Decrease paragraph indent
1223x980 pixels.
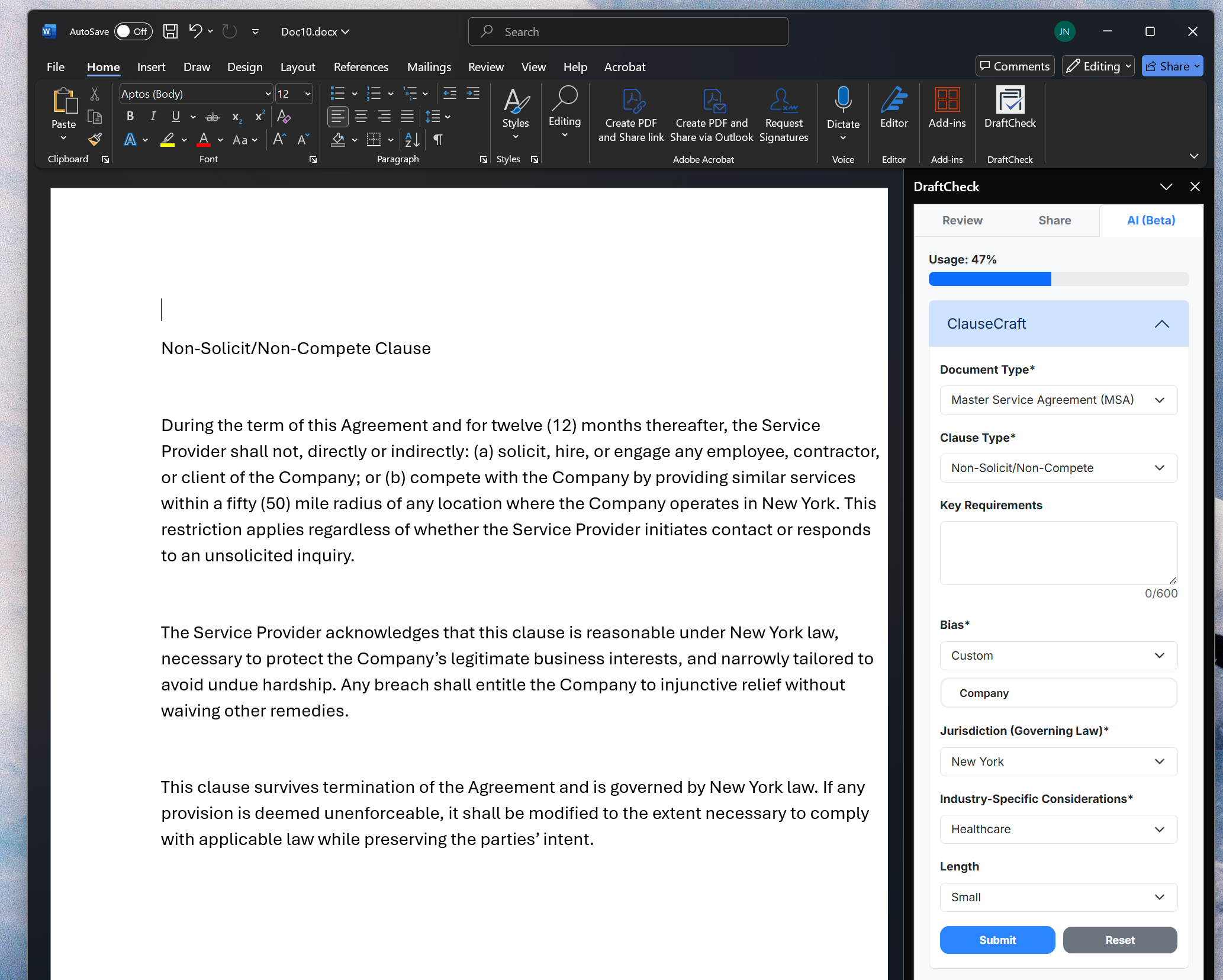[x=450, y=94]
